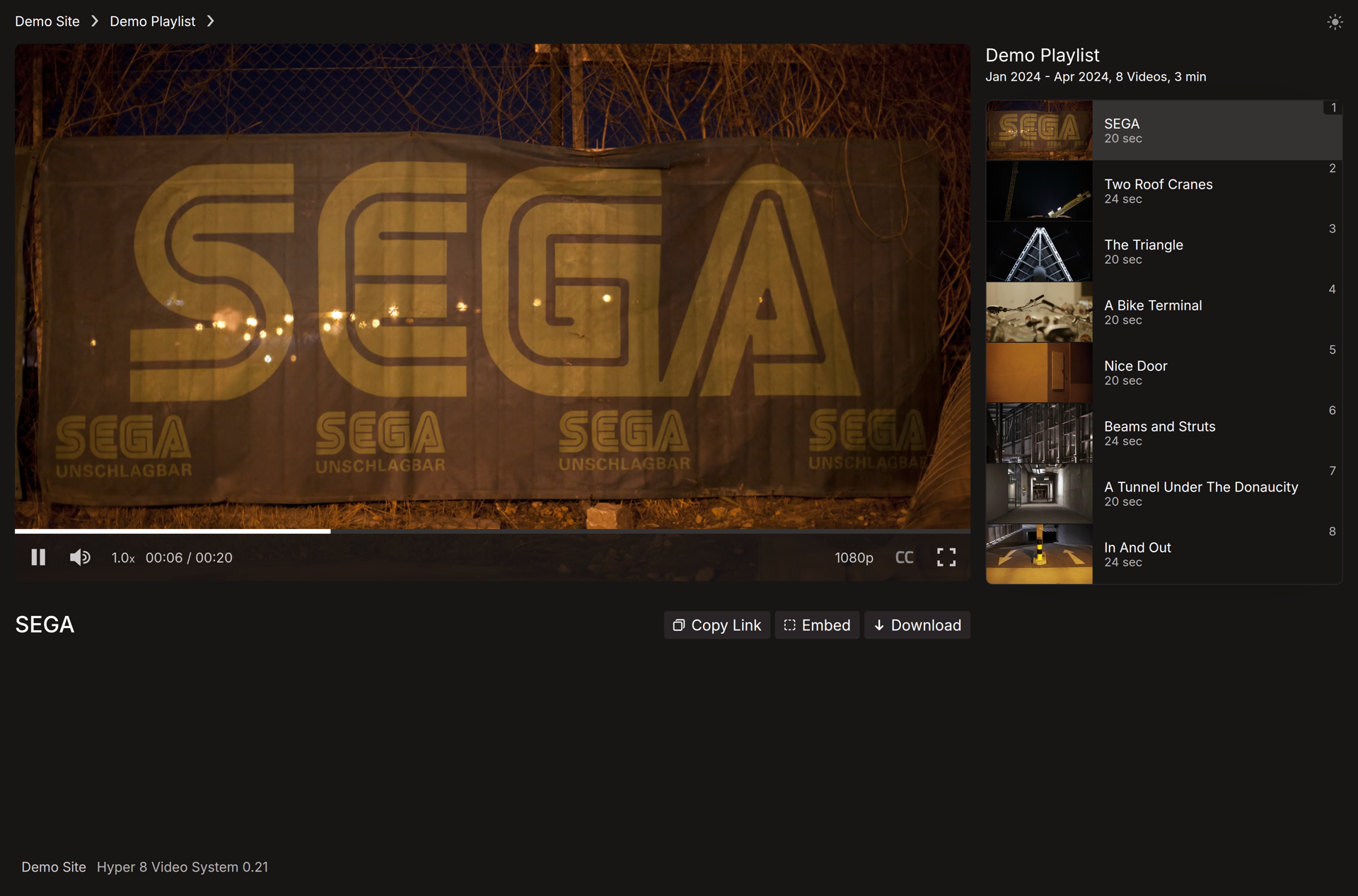Viewport: 1358px width, 896px height.
Task: Open SEGA thumbnail in playlist
Action: pos(1039,130)
